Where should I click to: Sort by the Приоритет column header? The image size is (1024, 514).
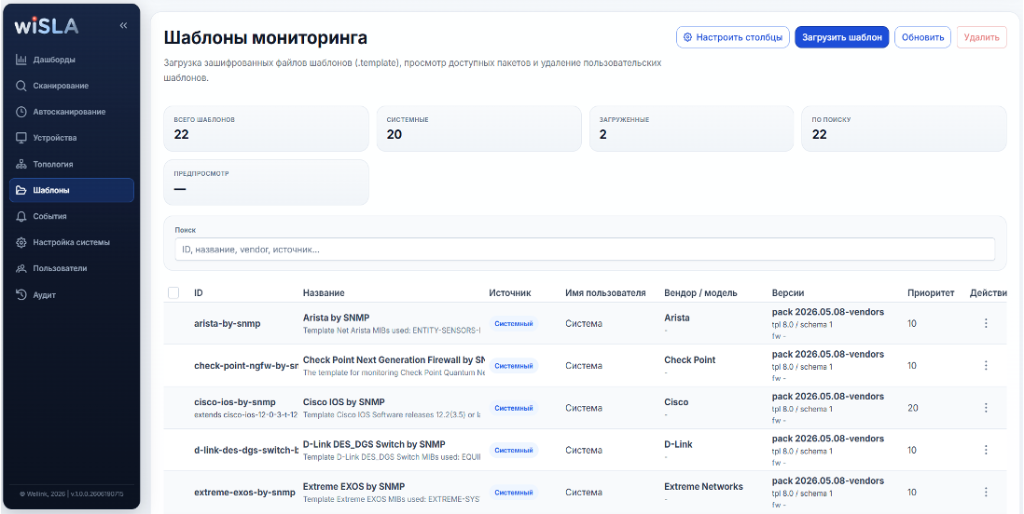[931, 293]
